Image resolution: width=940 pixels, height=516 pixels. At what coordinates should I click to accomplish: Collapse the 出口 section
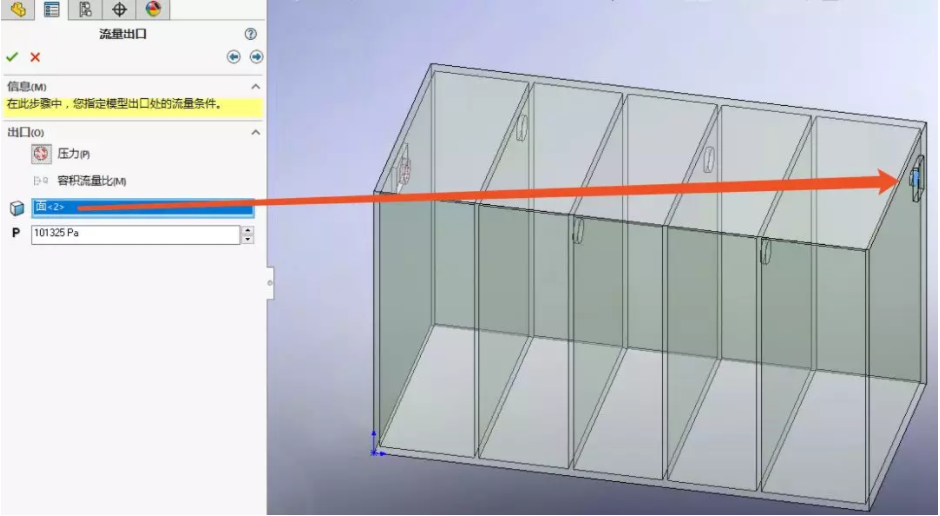255,132
